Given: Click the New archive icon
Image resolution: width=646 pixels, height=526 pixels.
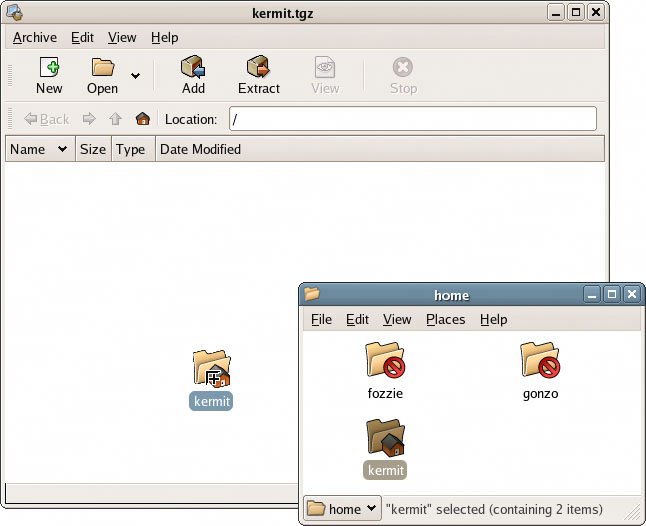Looking at the screenshot, I should (48, 68).
